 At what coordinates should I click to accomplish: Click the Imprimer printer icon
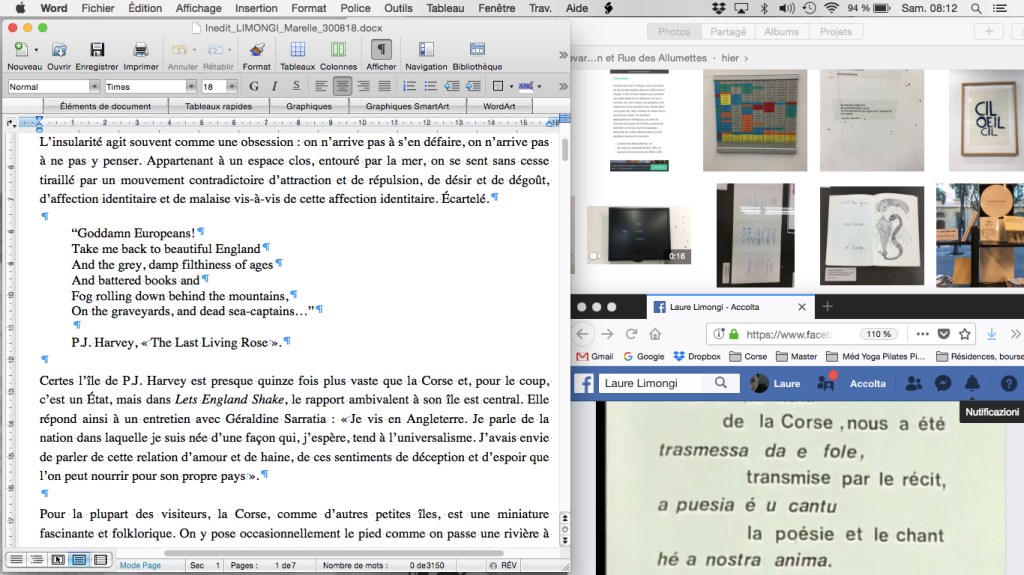(x=141, y=50)
